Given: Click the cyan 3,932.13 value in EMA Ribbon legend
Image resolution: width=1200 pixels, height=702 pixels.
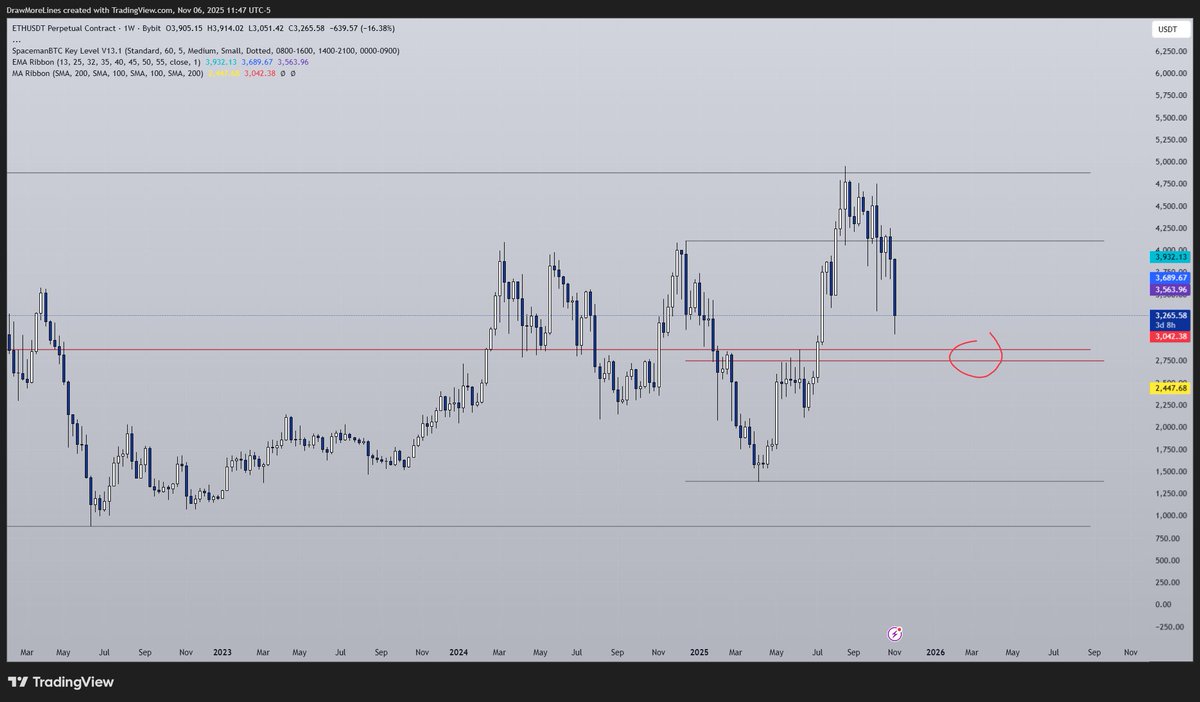Looking at the screenshot, I should 222,62.
